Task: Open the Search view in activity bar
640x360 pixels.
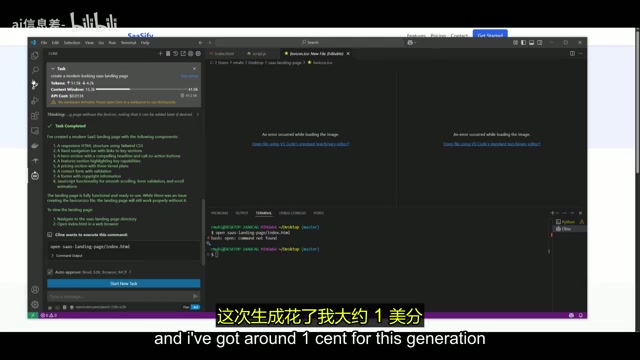Action: point(35,70)
